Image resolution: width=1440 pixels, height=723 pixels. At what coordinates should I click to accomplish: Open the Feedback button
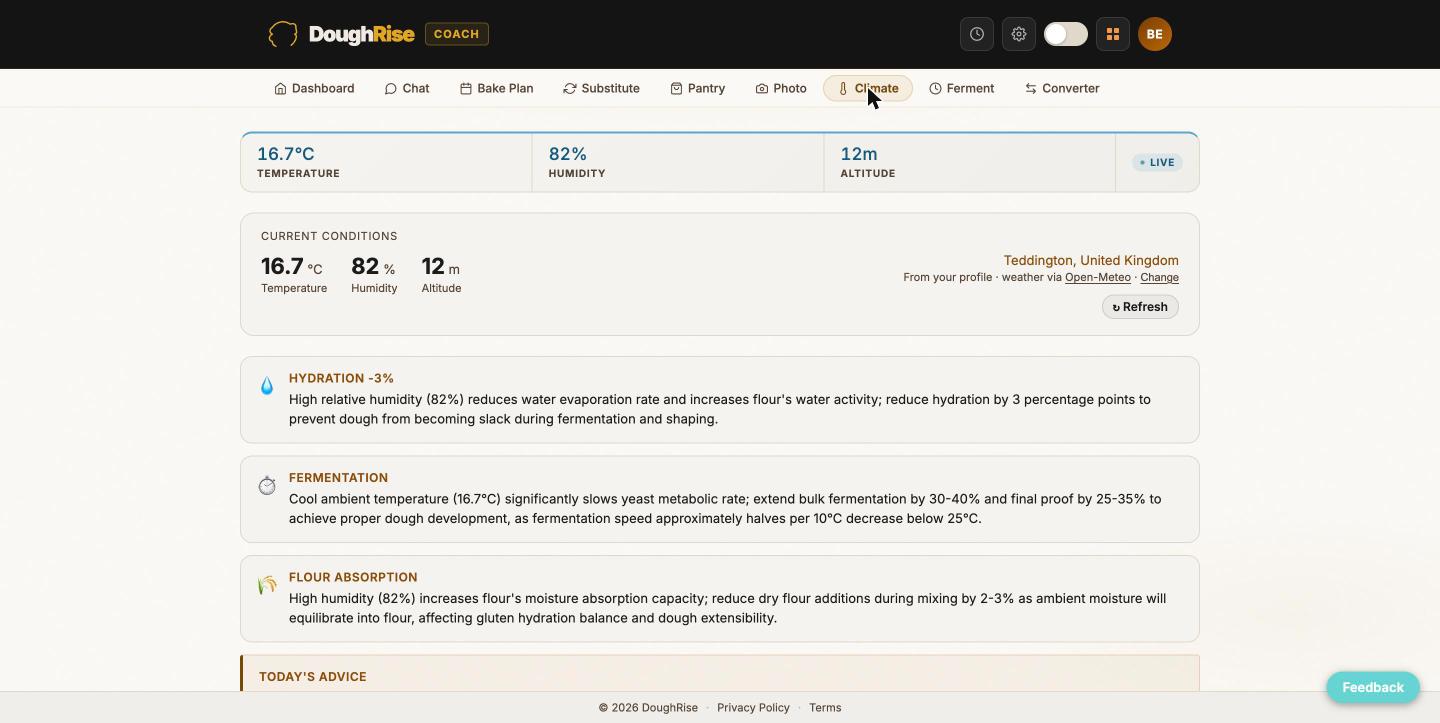(x=1373, y=687)
